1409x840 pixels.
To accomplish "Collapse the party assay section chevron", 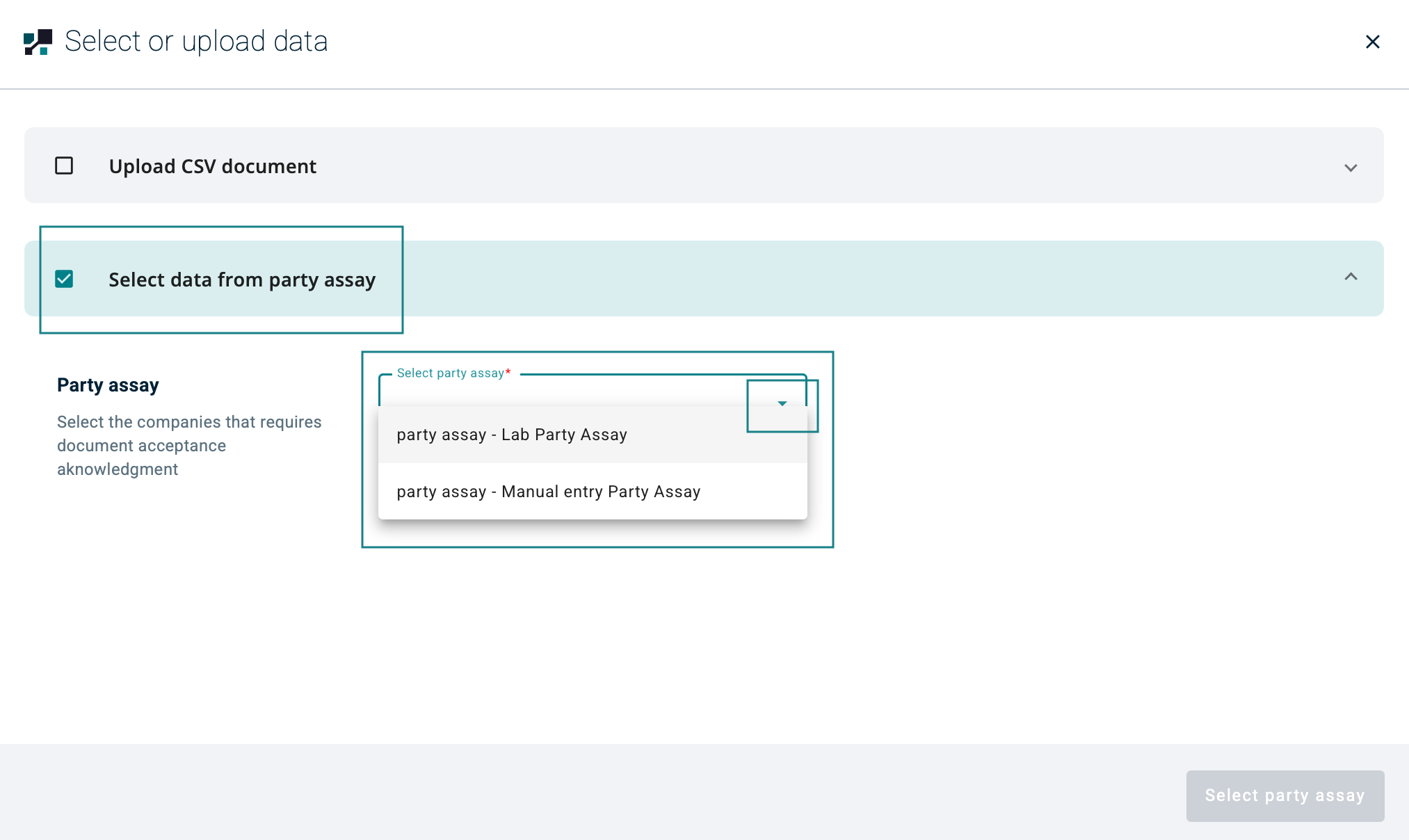I will click(x=1350, y=277).
